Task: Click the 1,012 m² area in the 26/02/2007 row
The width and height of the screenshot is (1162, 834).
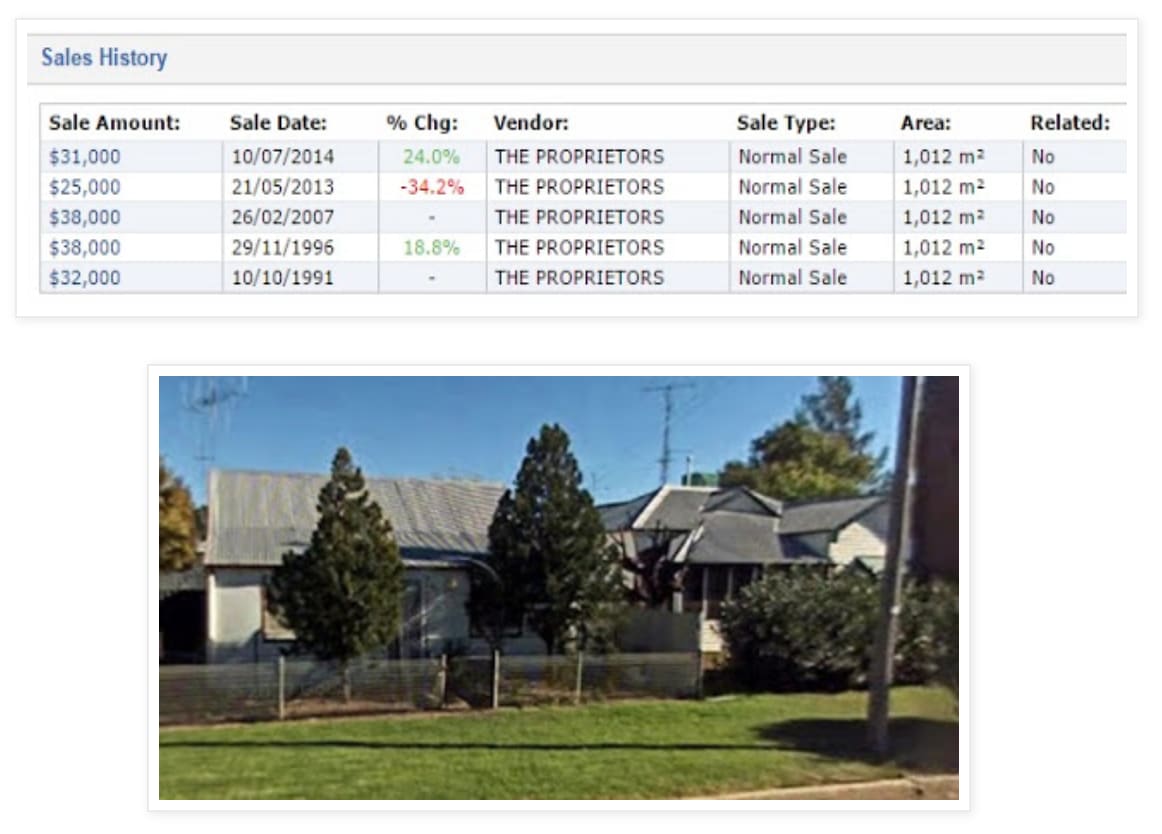Action: click(943, 218)
